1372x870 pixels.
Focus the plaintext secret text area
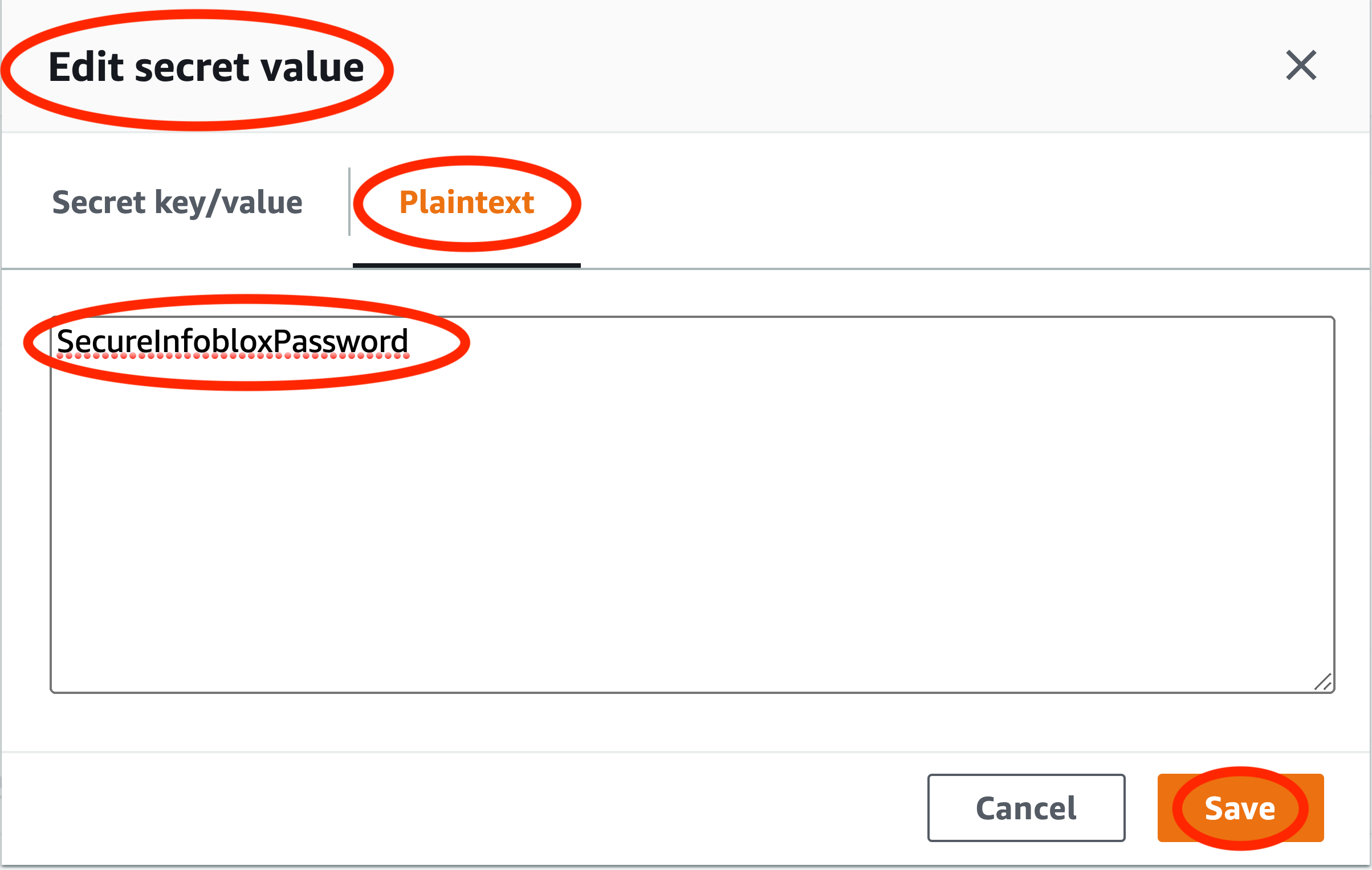693,505
